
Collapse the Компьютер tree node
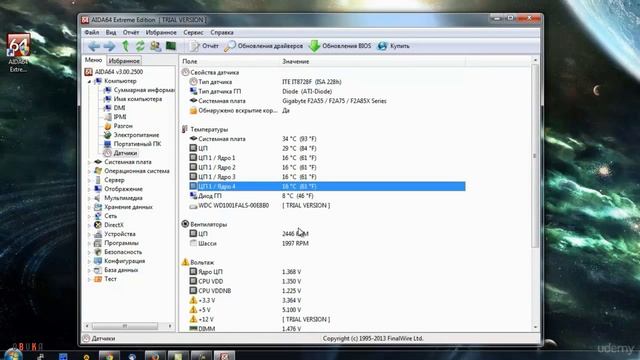pos(89,81)
